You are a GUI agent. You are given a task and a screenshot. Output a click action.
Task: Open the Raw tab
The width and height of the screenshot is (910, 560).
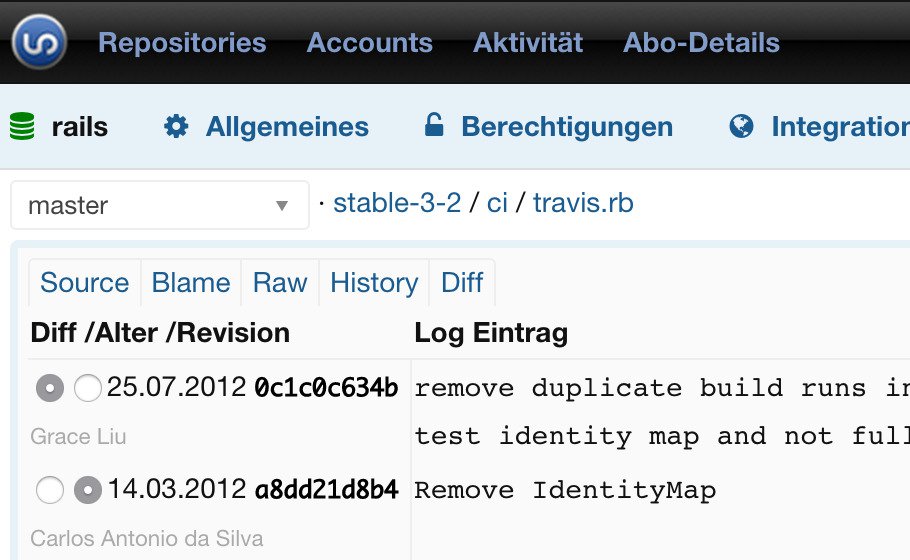[x=279, y=283]
